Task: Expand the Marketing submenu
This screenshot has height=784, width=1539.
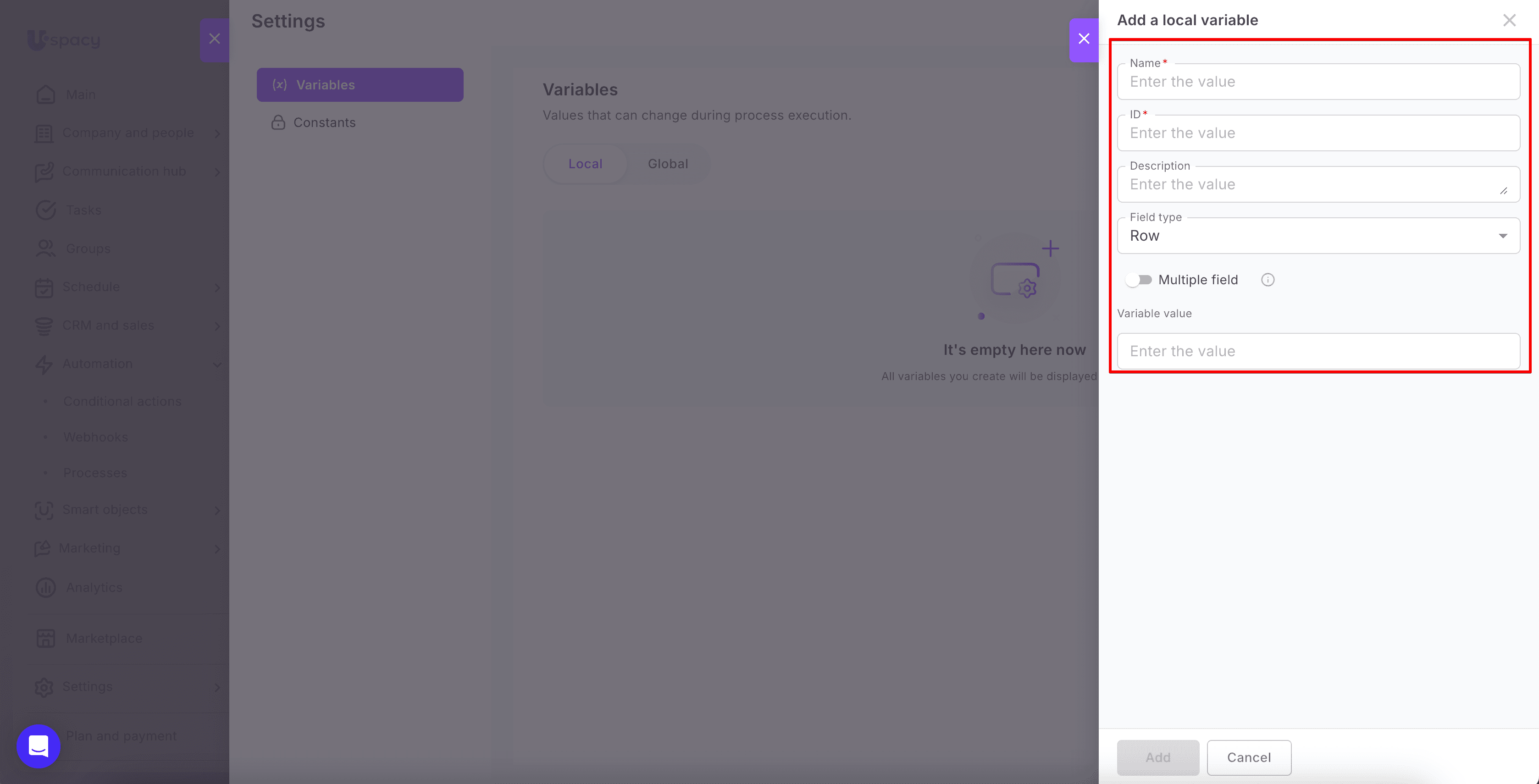Action: (x=217, y=549)
